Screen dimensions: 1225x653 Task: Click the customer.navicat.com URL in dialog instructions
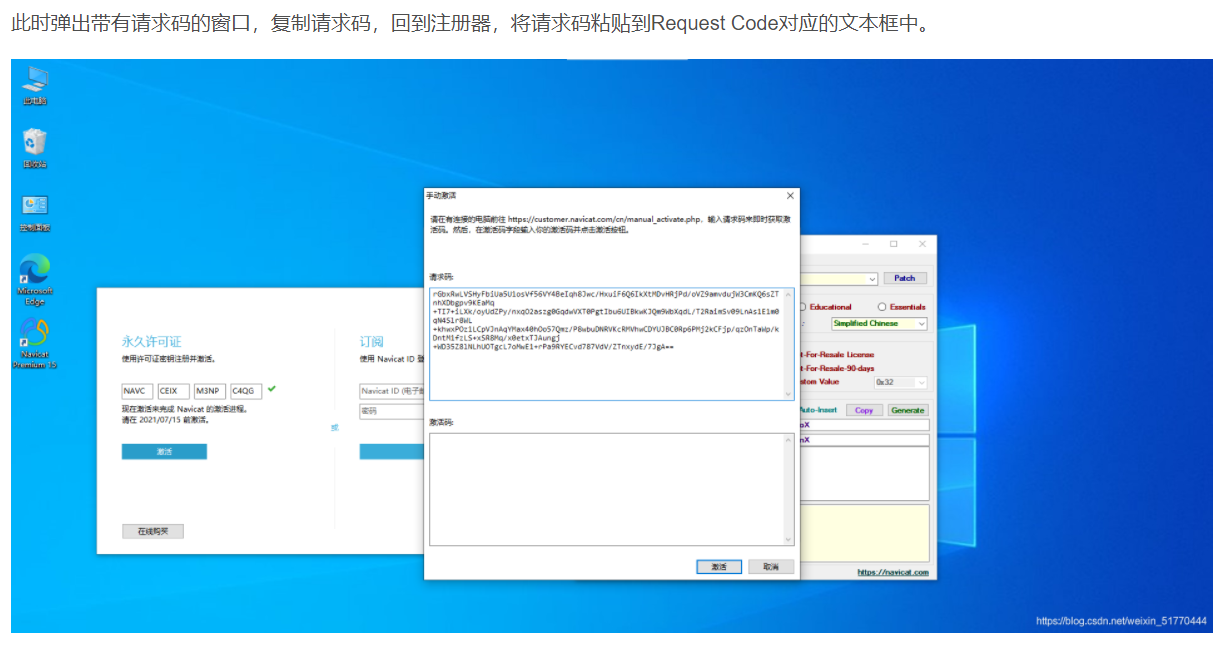[604, 218]
